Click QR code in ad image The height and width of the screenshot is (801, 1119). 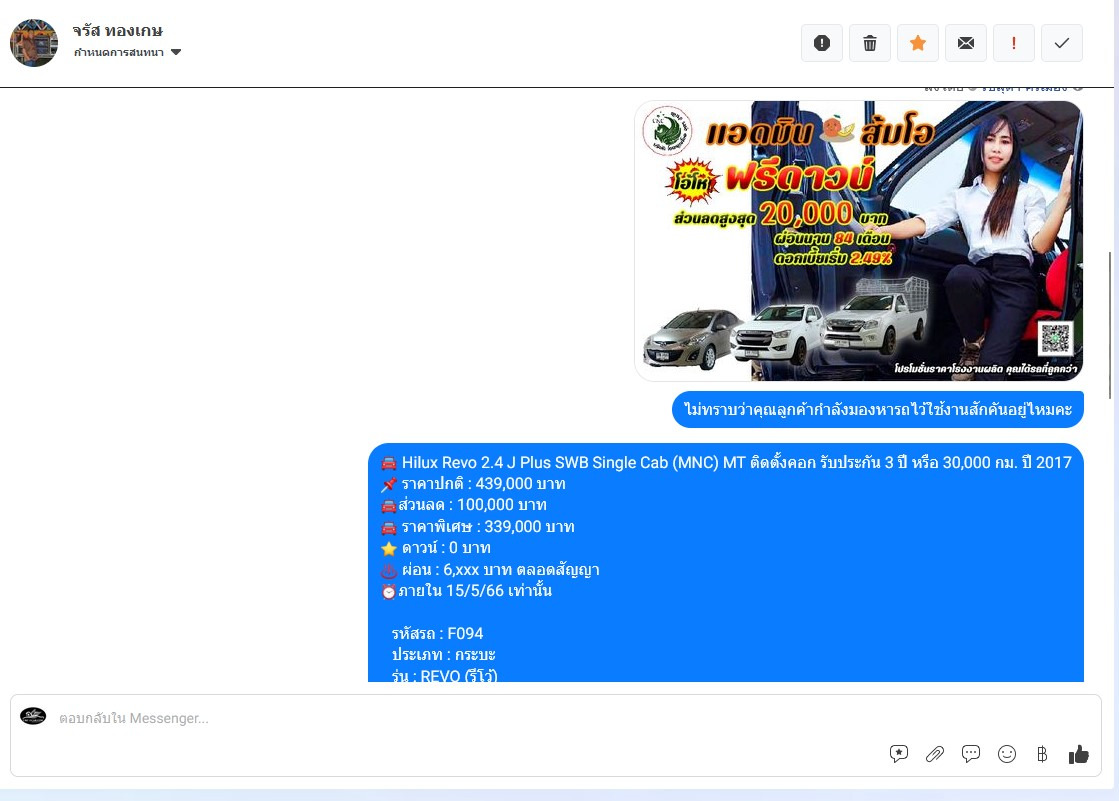[1055, 338]
